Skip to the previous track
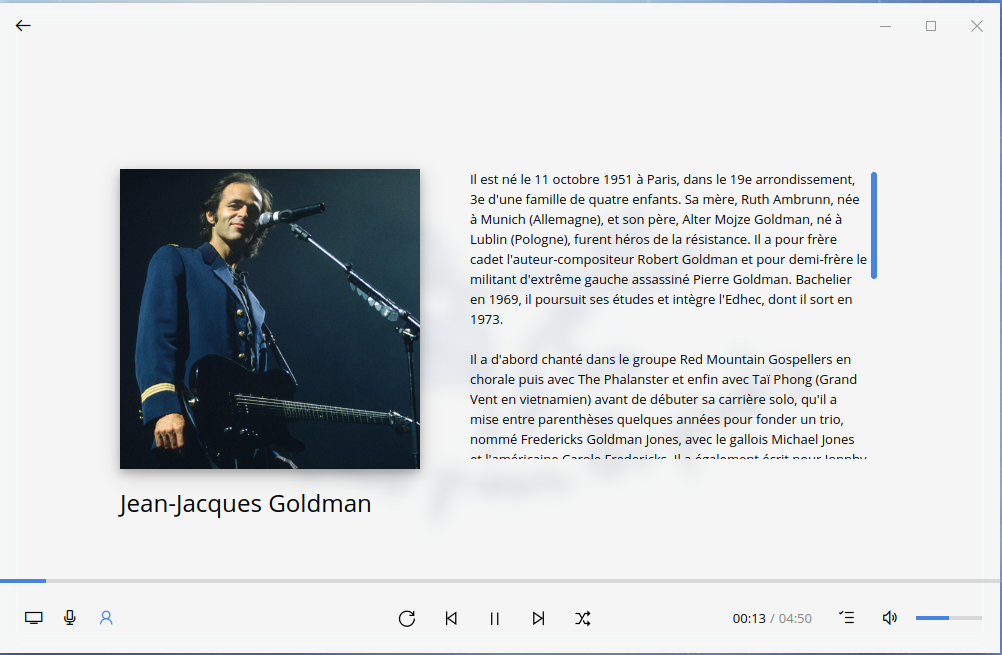Viewport: 1002px width, 655px height. [451, 618]
